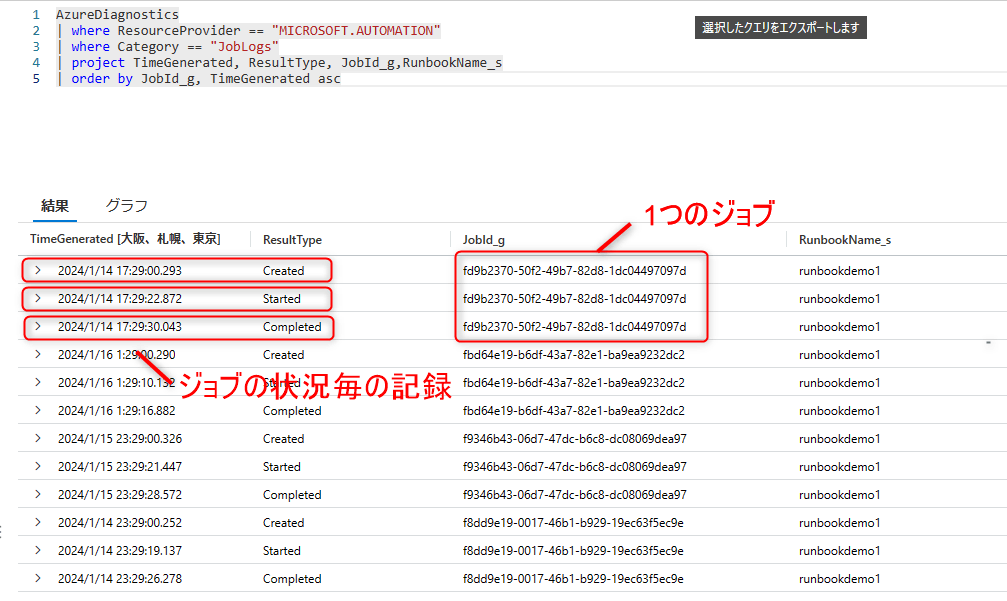This screenshot has width=1007, height=601.
Task: Click JobId f8dd9e19 in the 23:29:00.252 row
Action: coord(573,523)
